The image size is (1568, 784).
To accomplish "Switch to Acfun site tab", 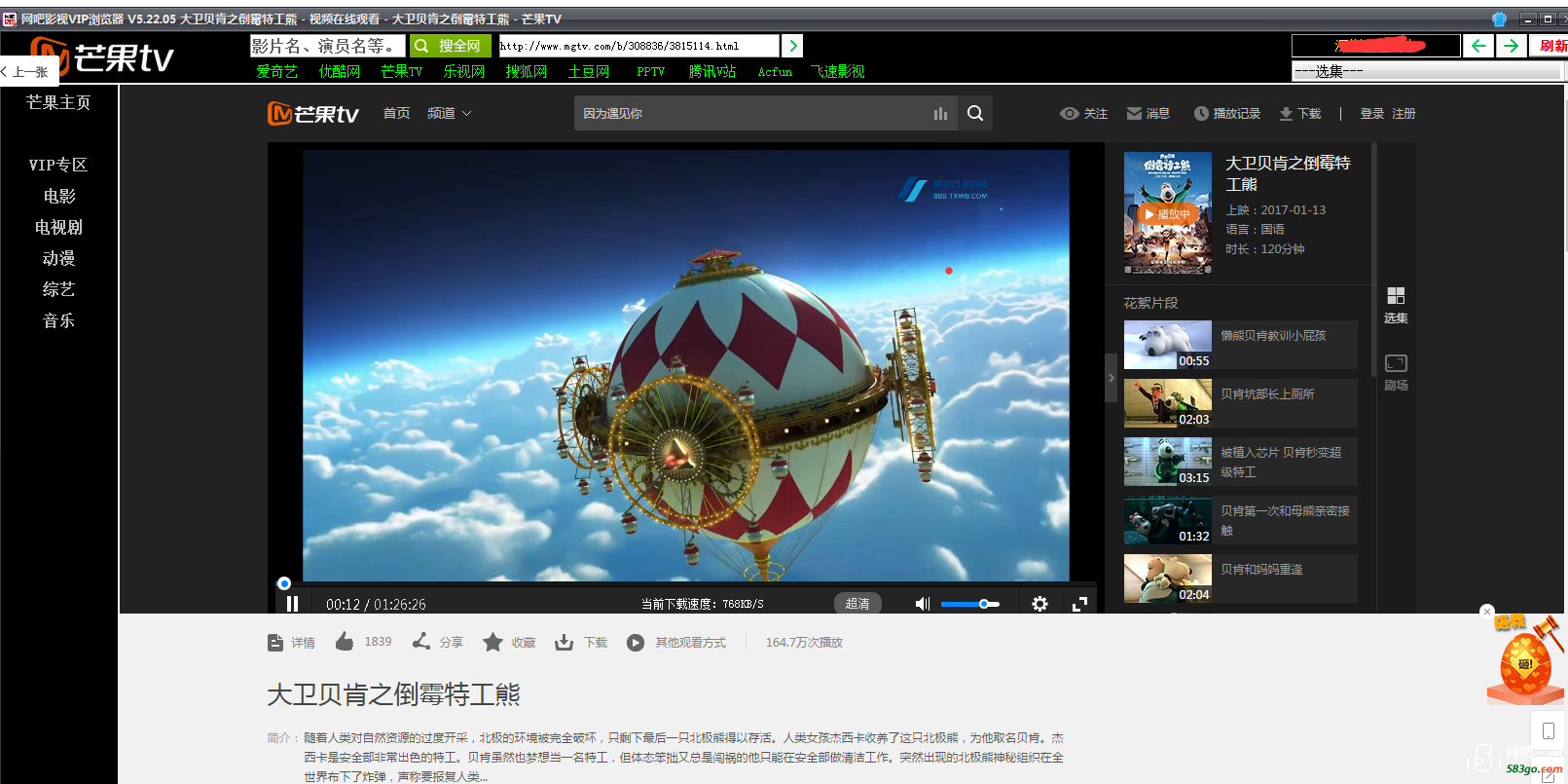I will tap(776, 71).
